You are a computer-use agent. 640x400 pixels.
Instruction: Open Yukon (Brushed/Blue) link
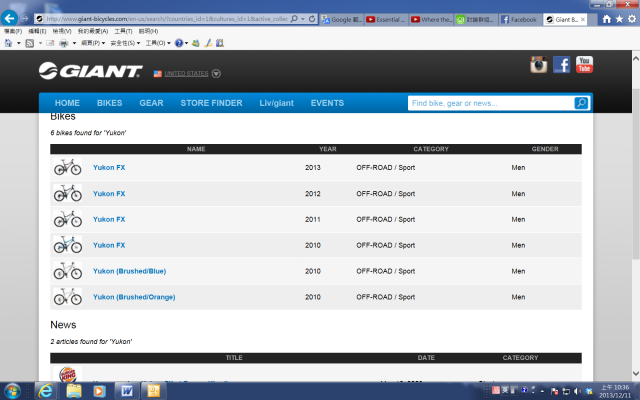(x=129, y=271)
